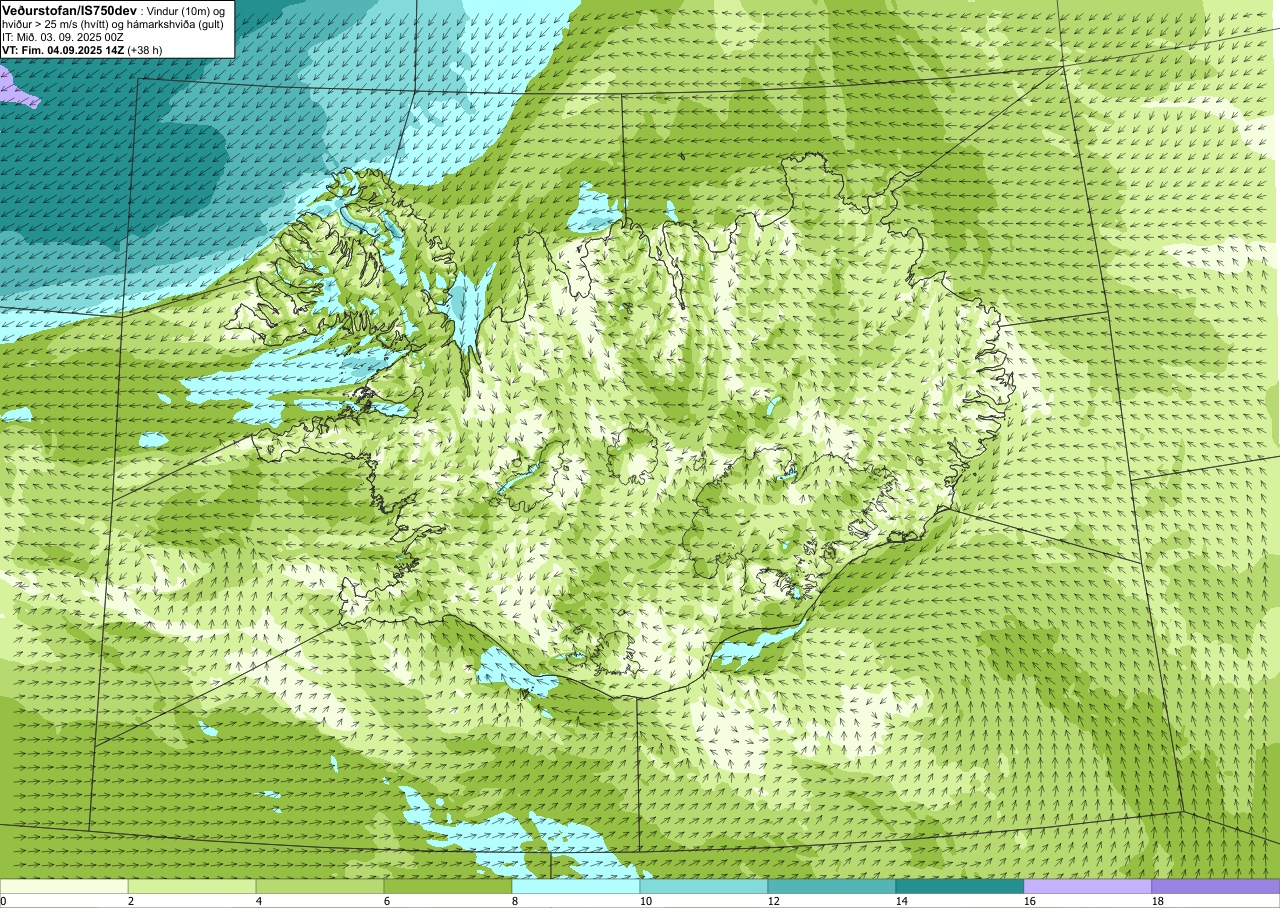This screenshot has width=1280, height=908.
Task: Click the 16–18 m/s lavender legend swatch
Action: [x=1088, y=886]
